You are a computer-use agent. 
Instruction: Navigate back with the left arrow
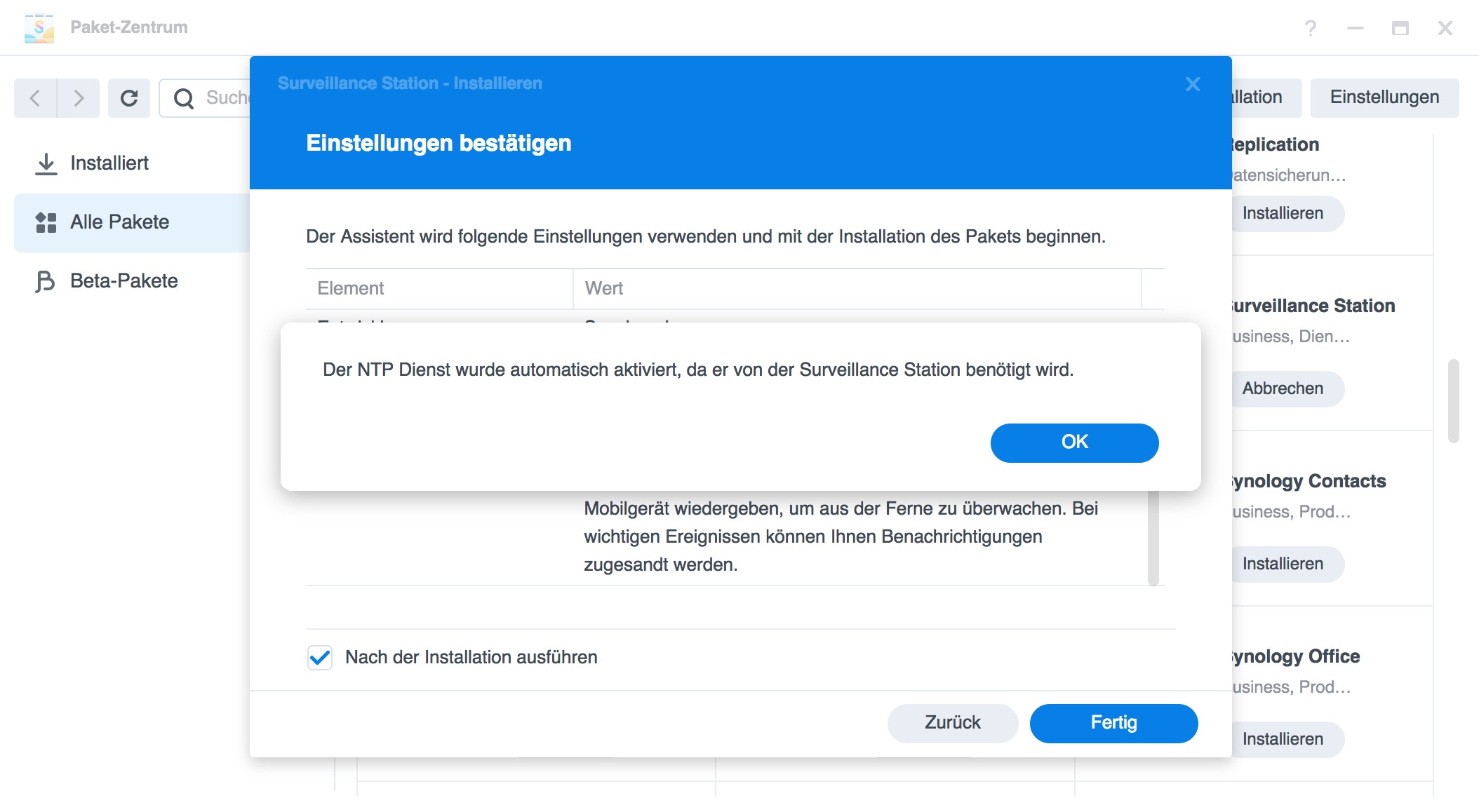point(35,98)
